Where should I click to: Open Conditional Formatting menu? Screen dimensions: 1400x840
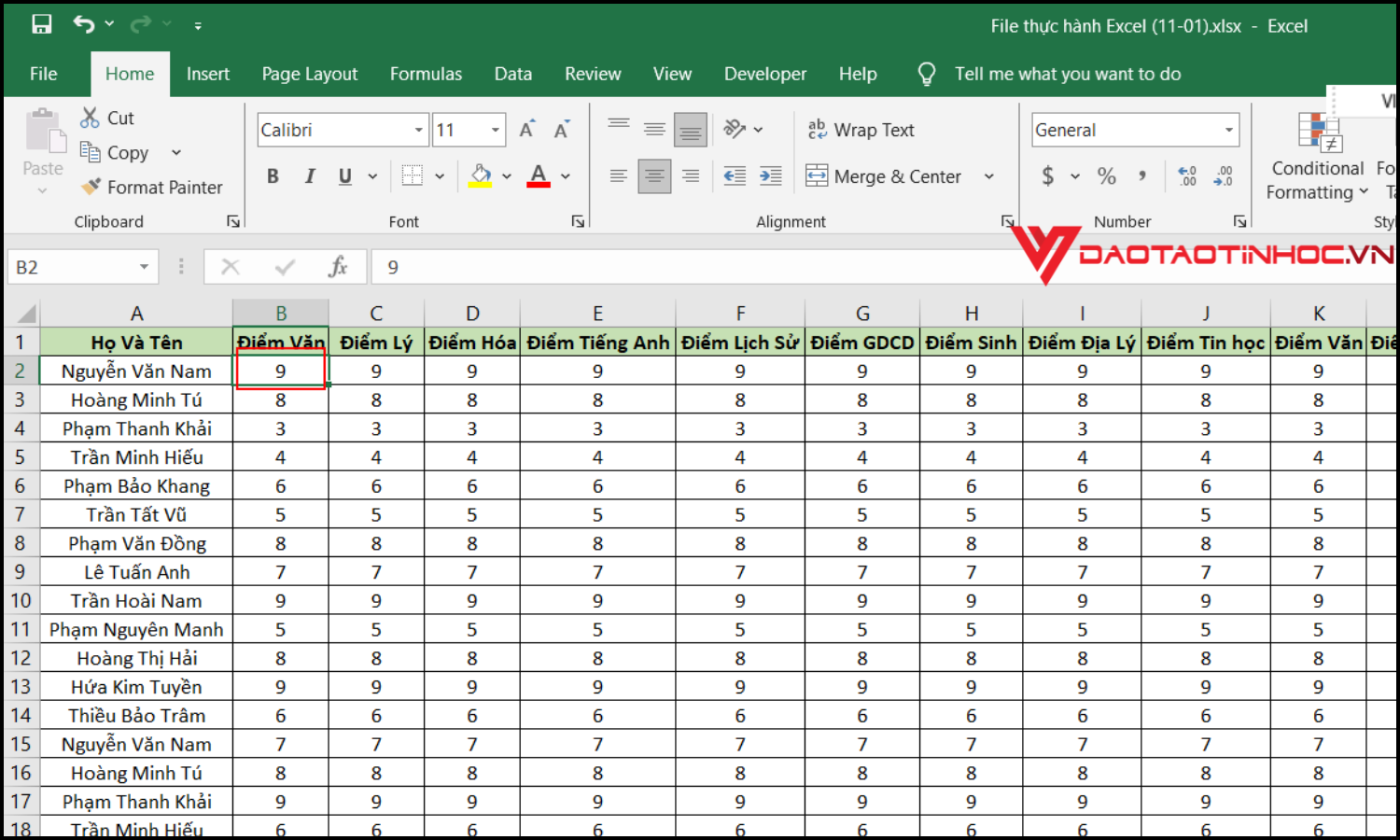tap(1317, 156)
